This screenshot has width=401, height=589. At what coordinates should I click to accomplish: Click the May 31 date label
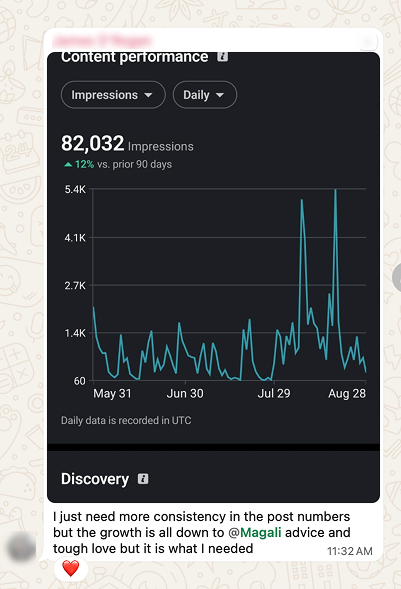(112, 394)
